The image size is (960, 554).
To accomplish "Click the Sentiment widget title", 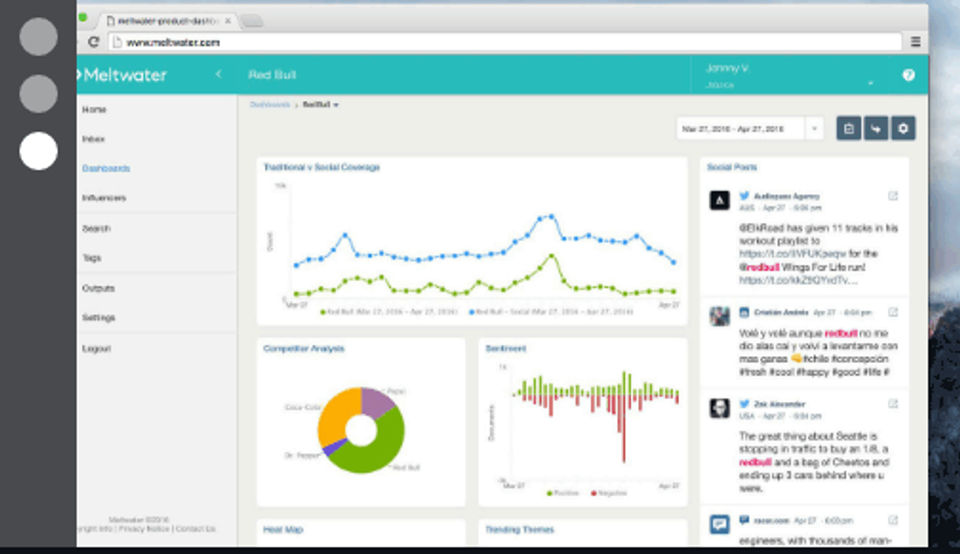I will (506, 348).
